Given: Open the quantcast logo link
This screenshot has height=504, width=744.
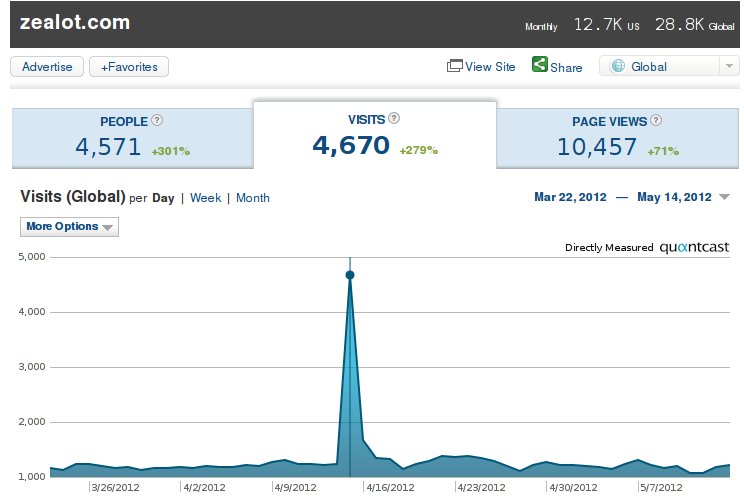Looking at the screenshot, I should pyautogui.click(x=694, y=247).
